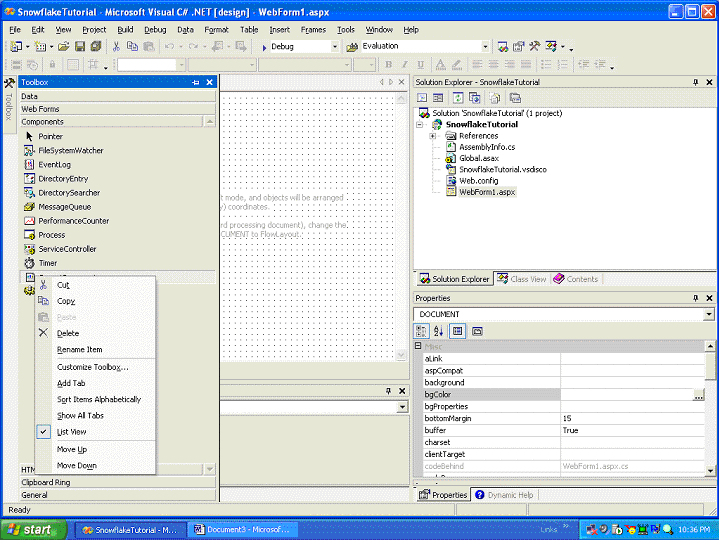Click the Bold formatting icon
This screenshot has width=719, height=540.
click(x=388, y=65)
